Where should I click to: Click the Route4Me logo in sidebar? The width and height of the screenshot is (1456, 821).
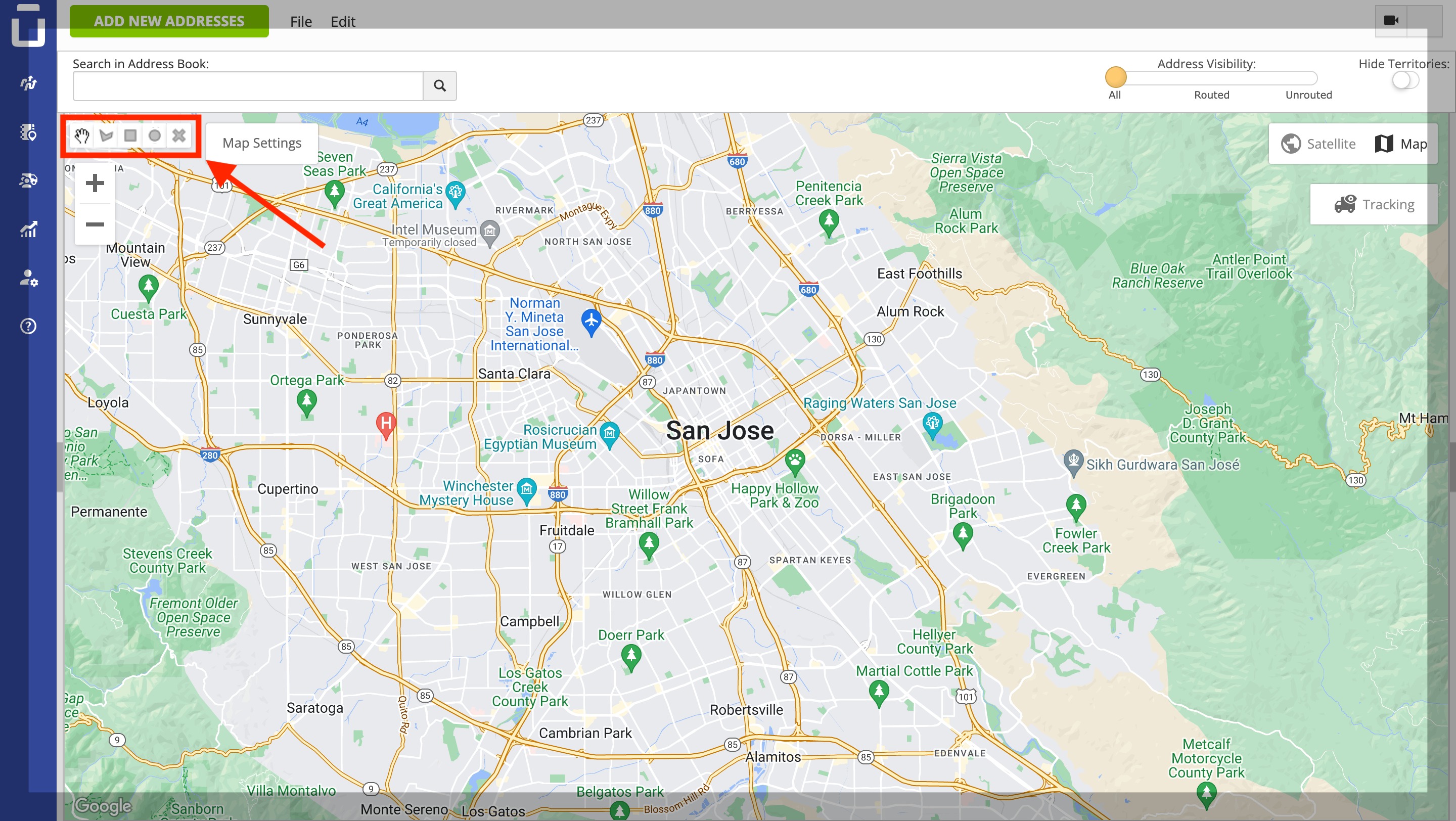click(x=28, y=25)
